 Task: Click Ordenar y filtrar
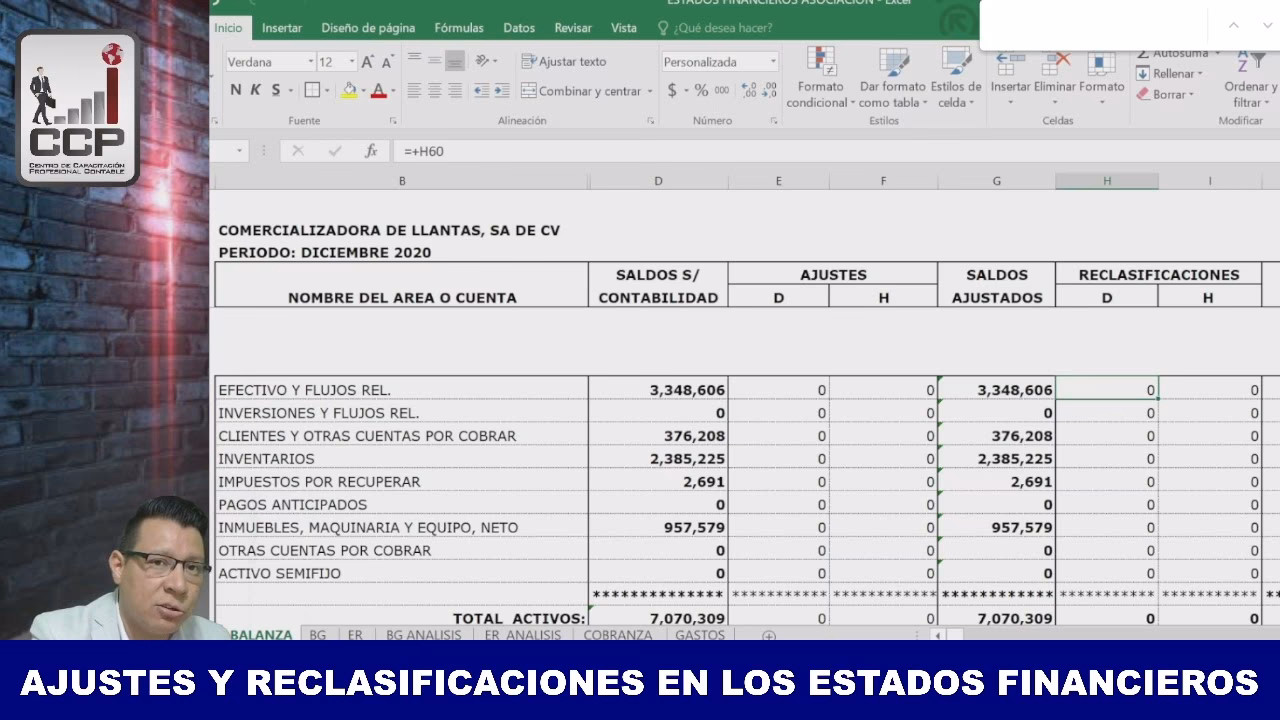[x=1247, y=80]
